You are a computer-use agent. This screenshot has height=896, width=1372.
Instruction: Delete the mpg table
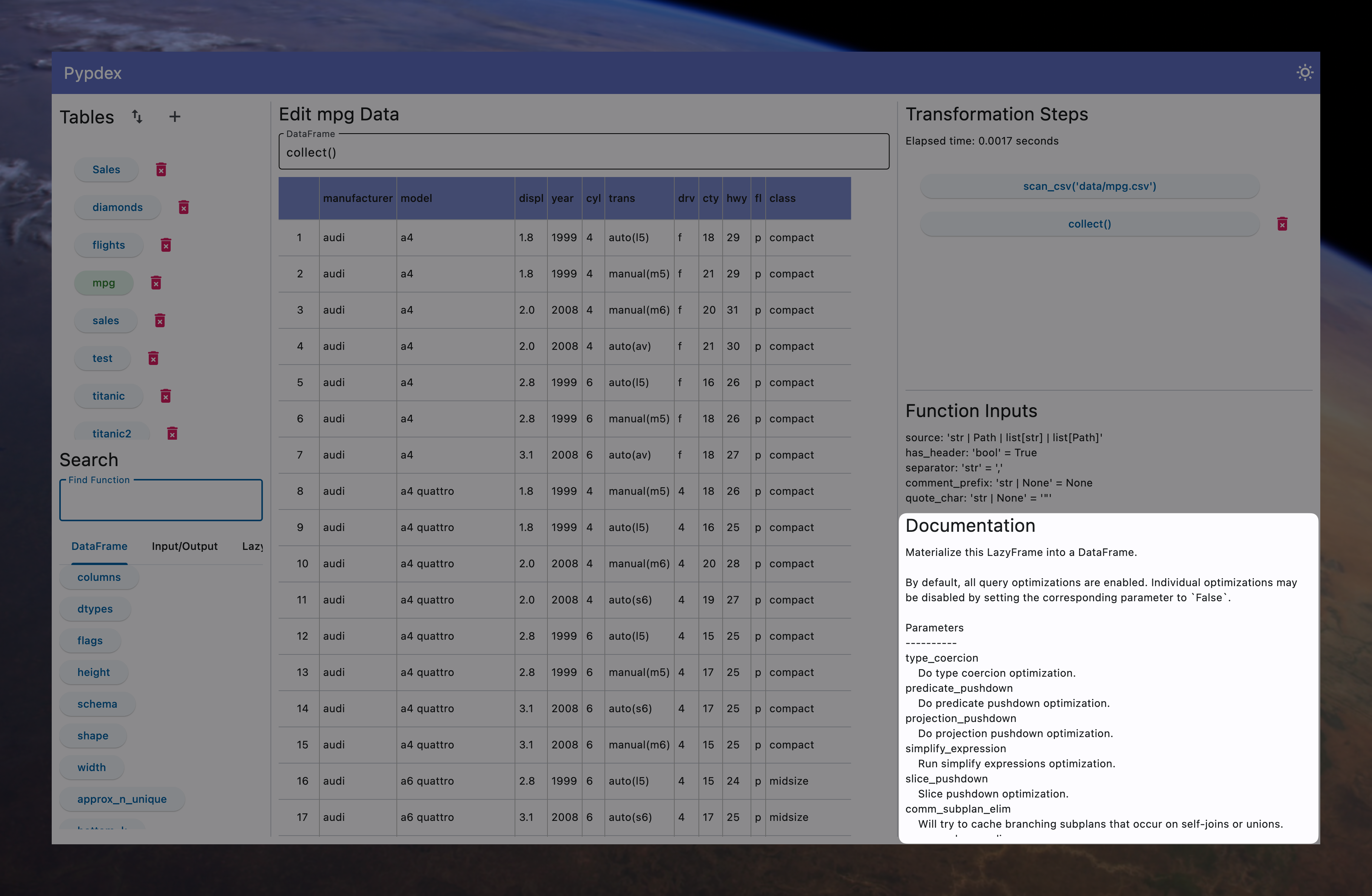pos(156,283)
